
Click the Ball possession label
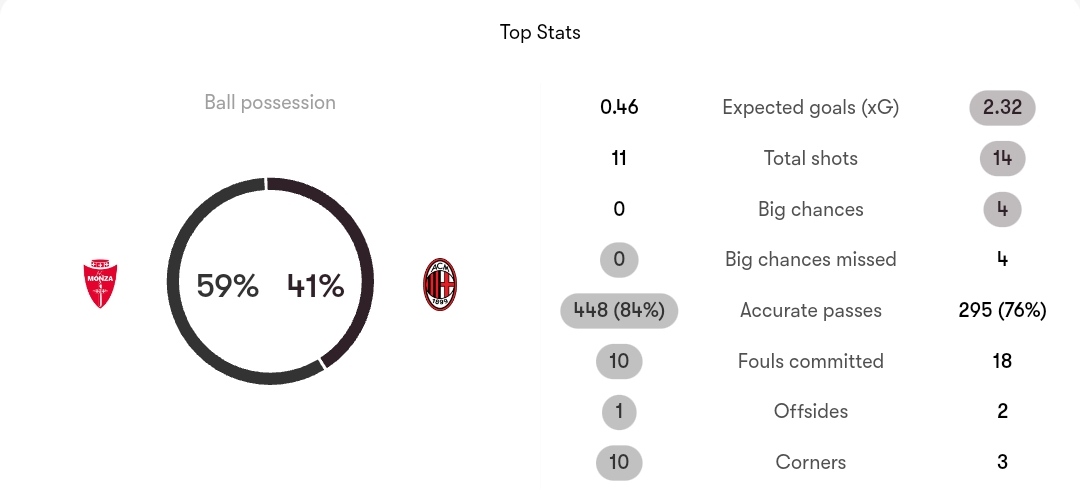coord(270,102)
